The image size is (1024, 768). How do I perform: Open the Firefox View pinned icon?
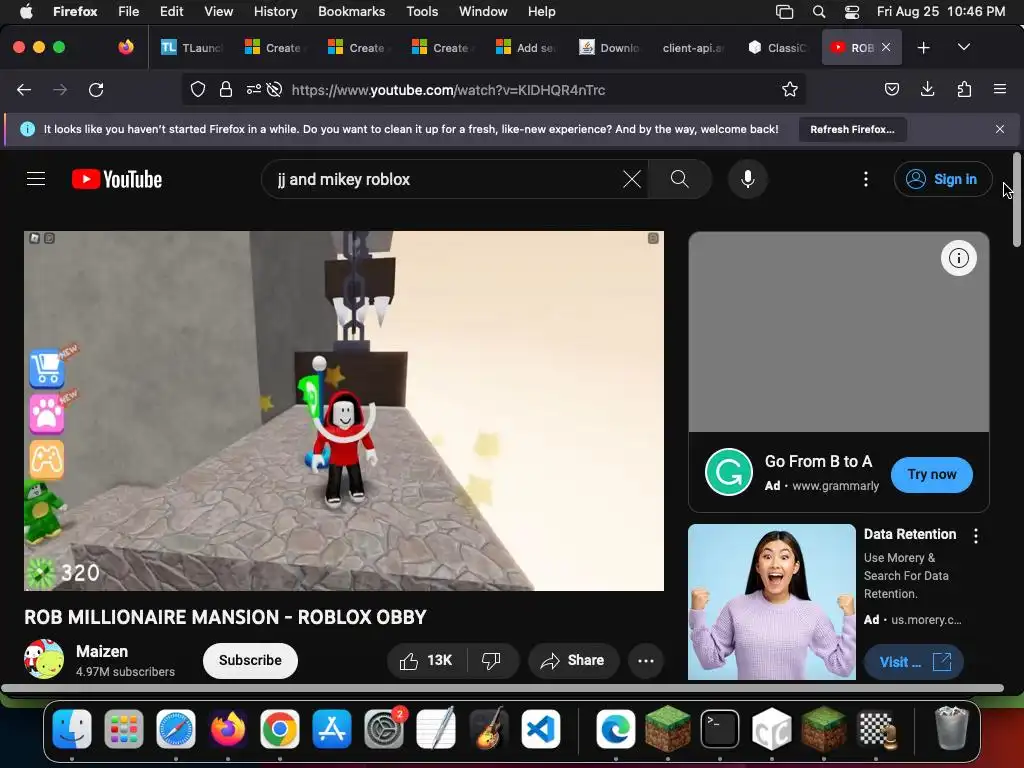tap(126, 47)
